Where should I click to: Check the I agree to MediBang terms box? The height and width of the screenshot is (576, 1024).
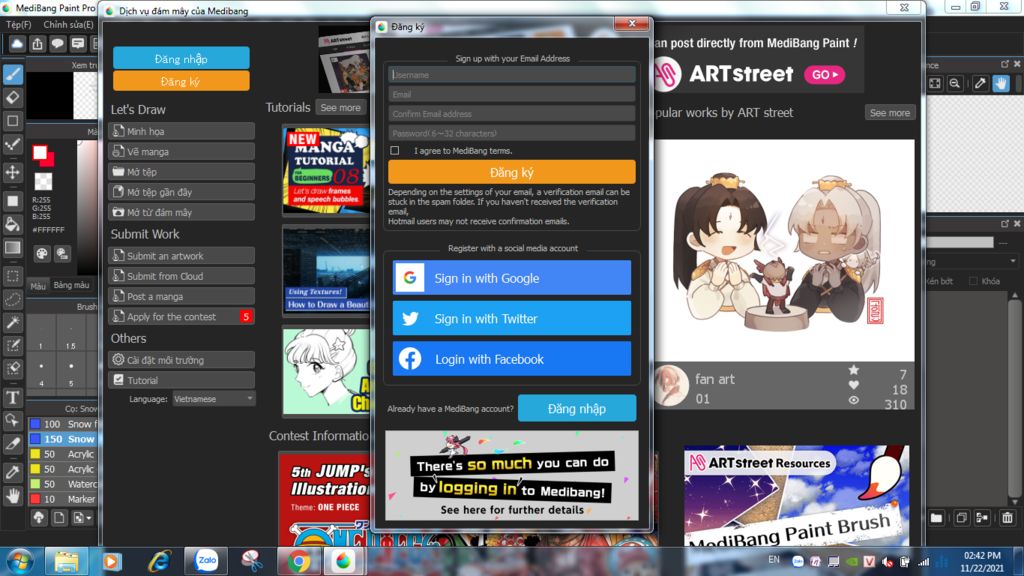tap(394, 151)
